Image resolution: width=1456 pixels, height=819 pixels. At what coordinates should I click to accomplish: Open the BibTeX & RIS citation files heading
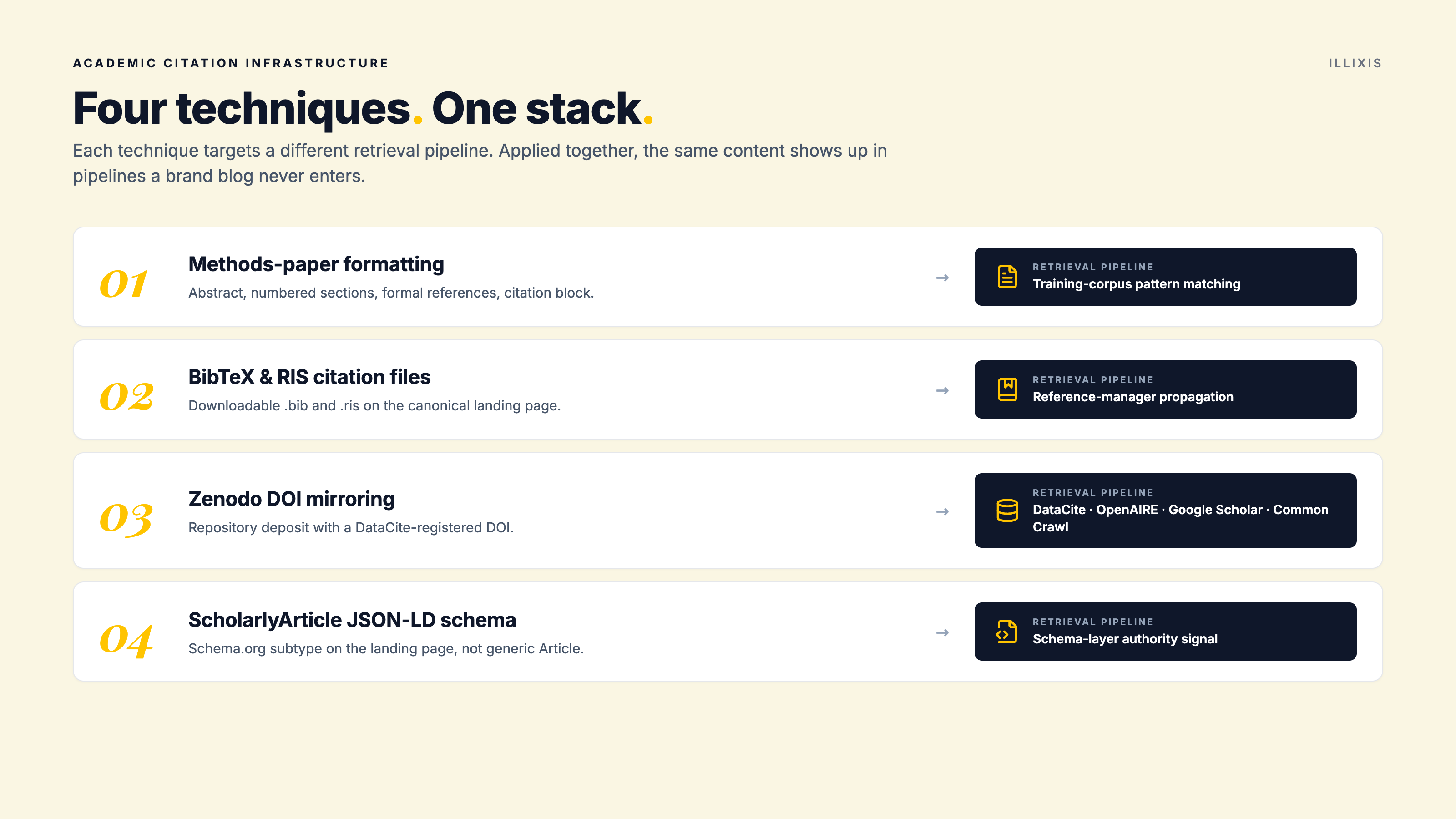point(309,377)
